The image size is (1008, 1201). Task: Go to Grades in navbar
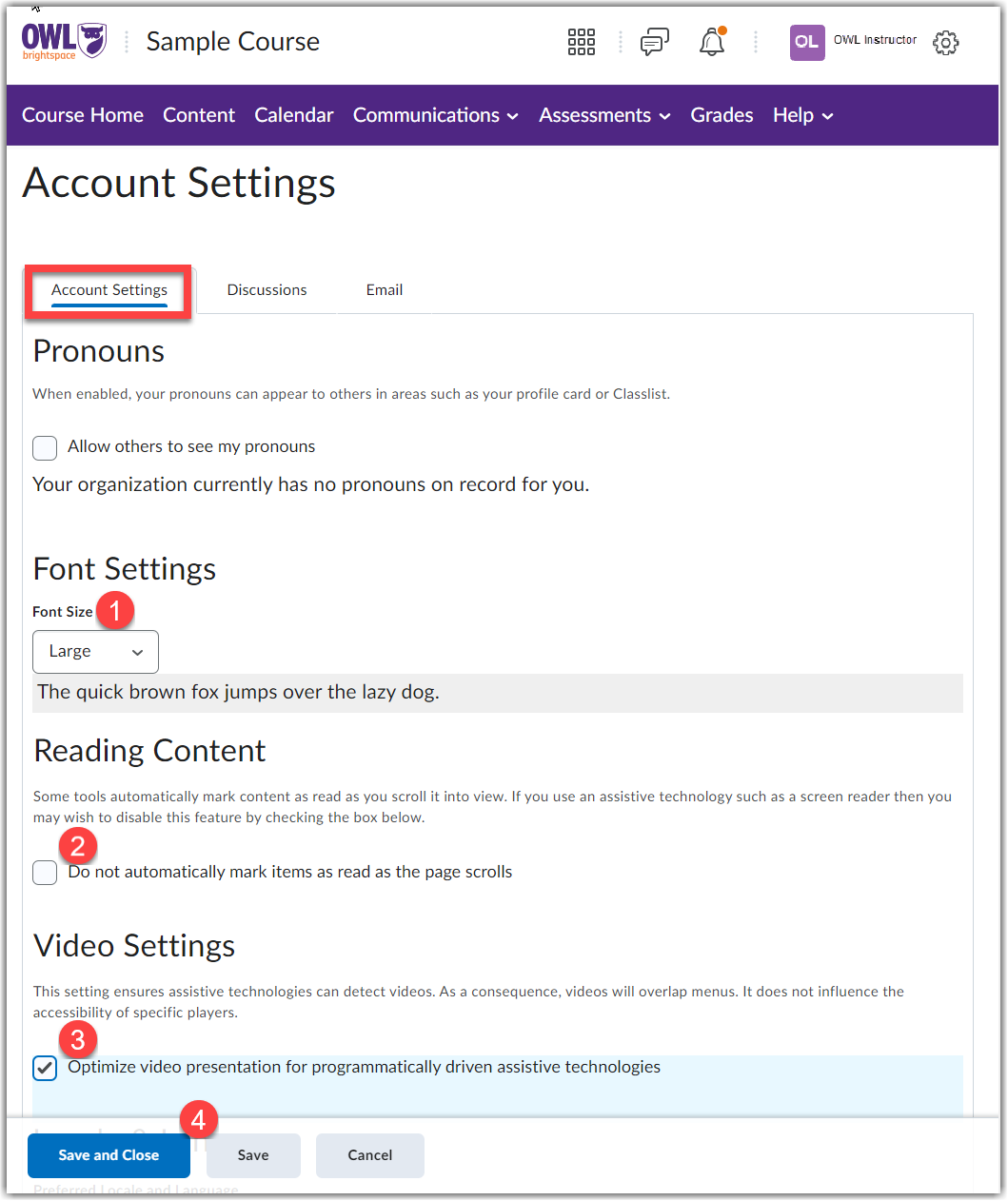721,115
